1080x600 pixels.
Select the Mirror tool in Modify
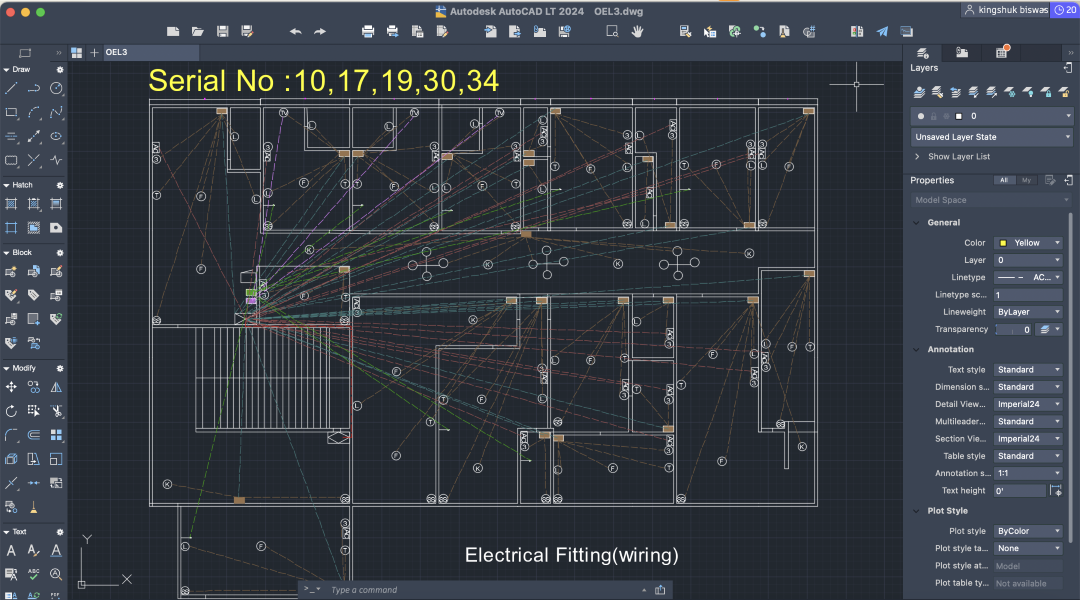tap(56, 386)
